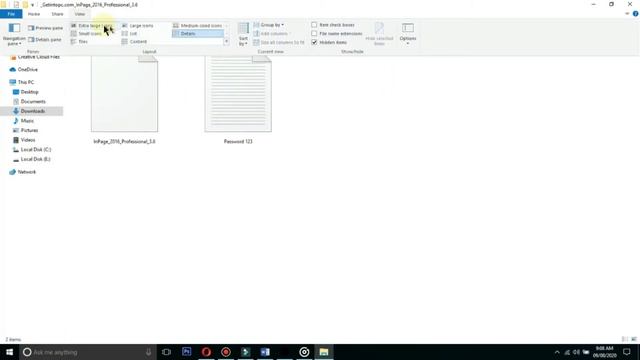Open Desktop folder in sidebar
The width and height of the screenshot is (640, 360).
pyautogui.click(x=26, y=92)
